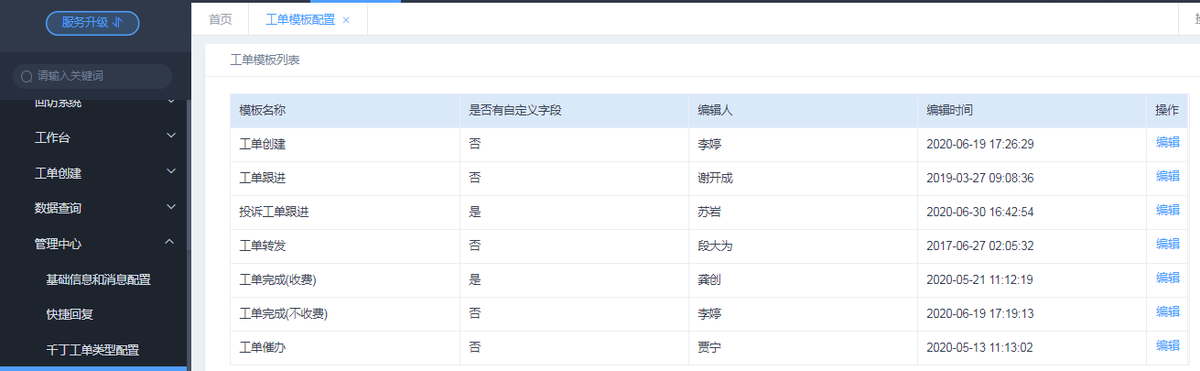The height and width of the screenshot is (371, 1200).
Task: Collapse the 管理中心 sidebar menu
Action: (x=94, y=243)
